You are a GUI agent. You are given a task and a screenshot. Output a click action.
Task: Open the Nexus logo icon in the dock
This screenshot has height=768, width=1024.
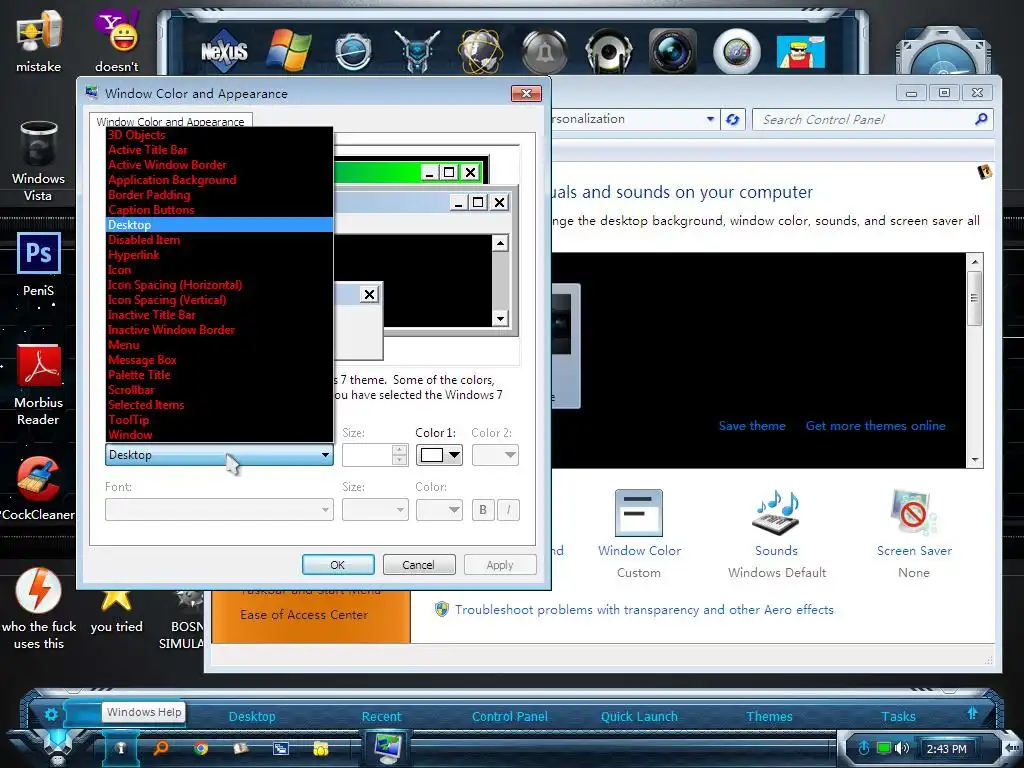(224, 50)
